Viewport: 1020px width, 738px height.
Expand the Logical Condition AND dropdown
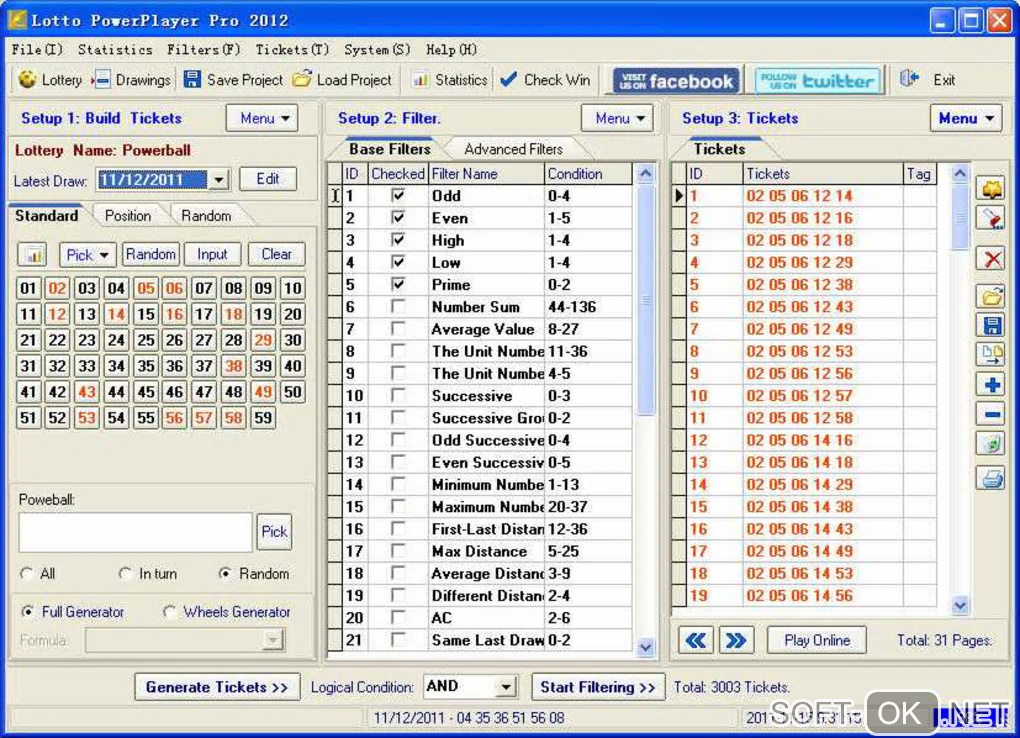pyautogui.click(x=506, y=687)
